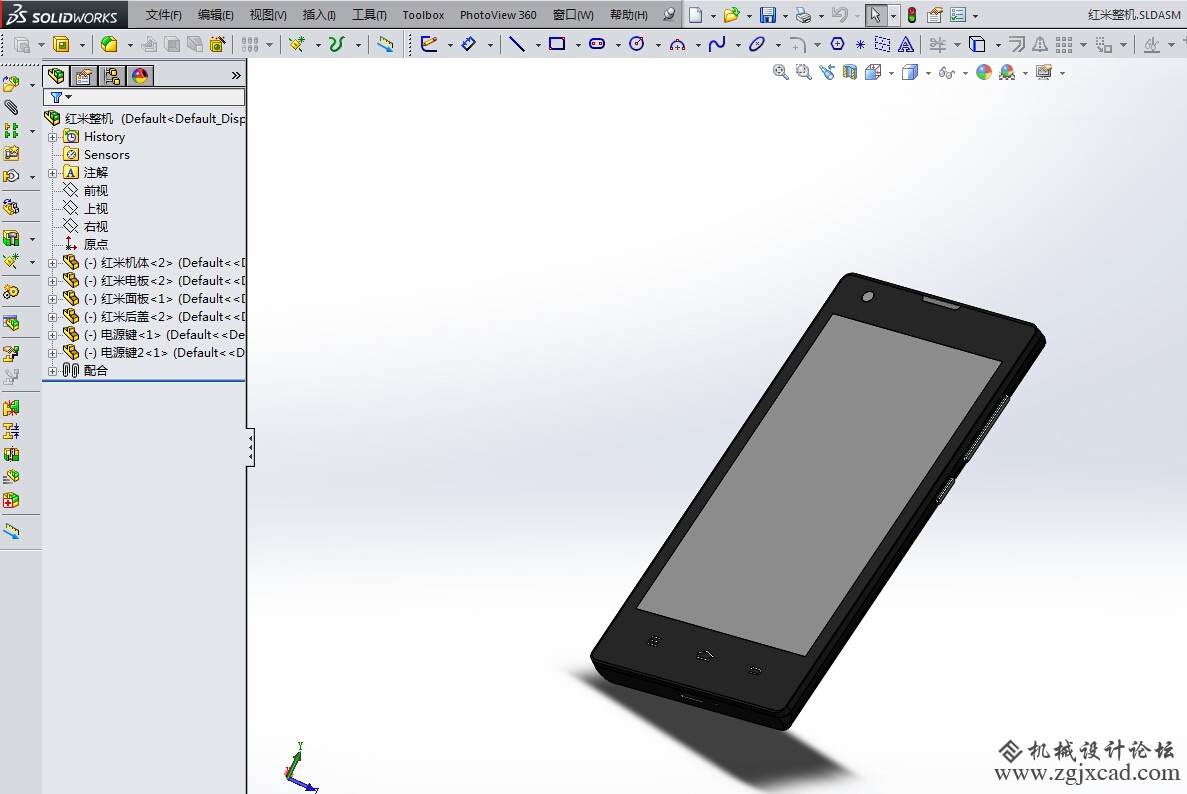
Task: Open the Display Style dropdown arrow
Action: (x=928, y=73)
